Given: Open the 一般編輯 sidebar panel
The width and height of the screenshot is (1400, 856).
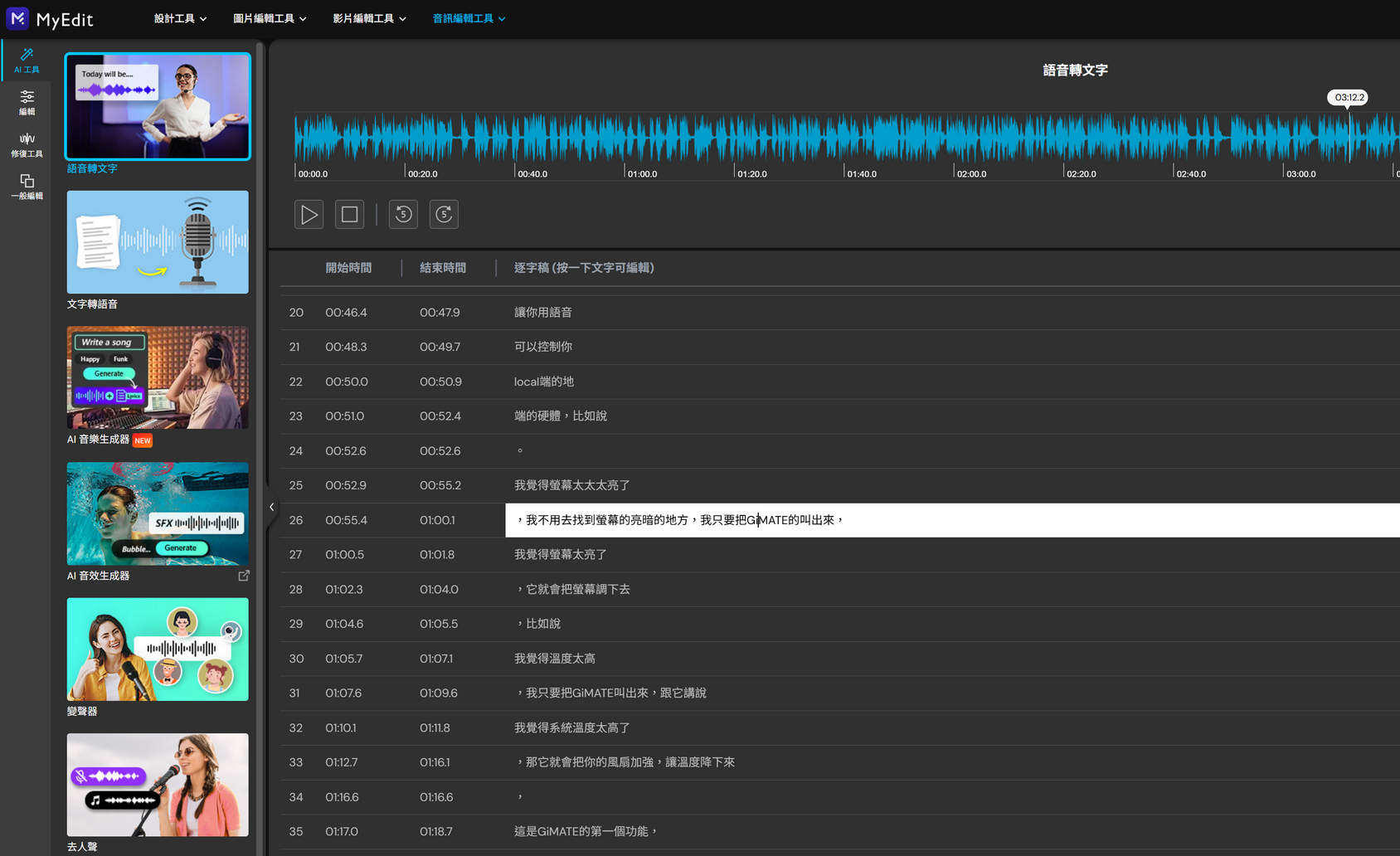Looking at the screenshot, I should (x=27, y=187).
